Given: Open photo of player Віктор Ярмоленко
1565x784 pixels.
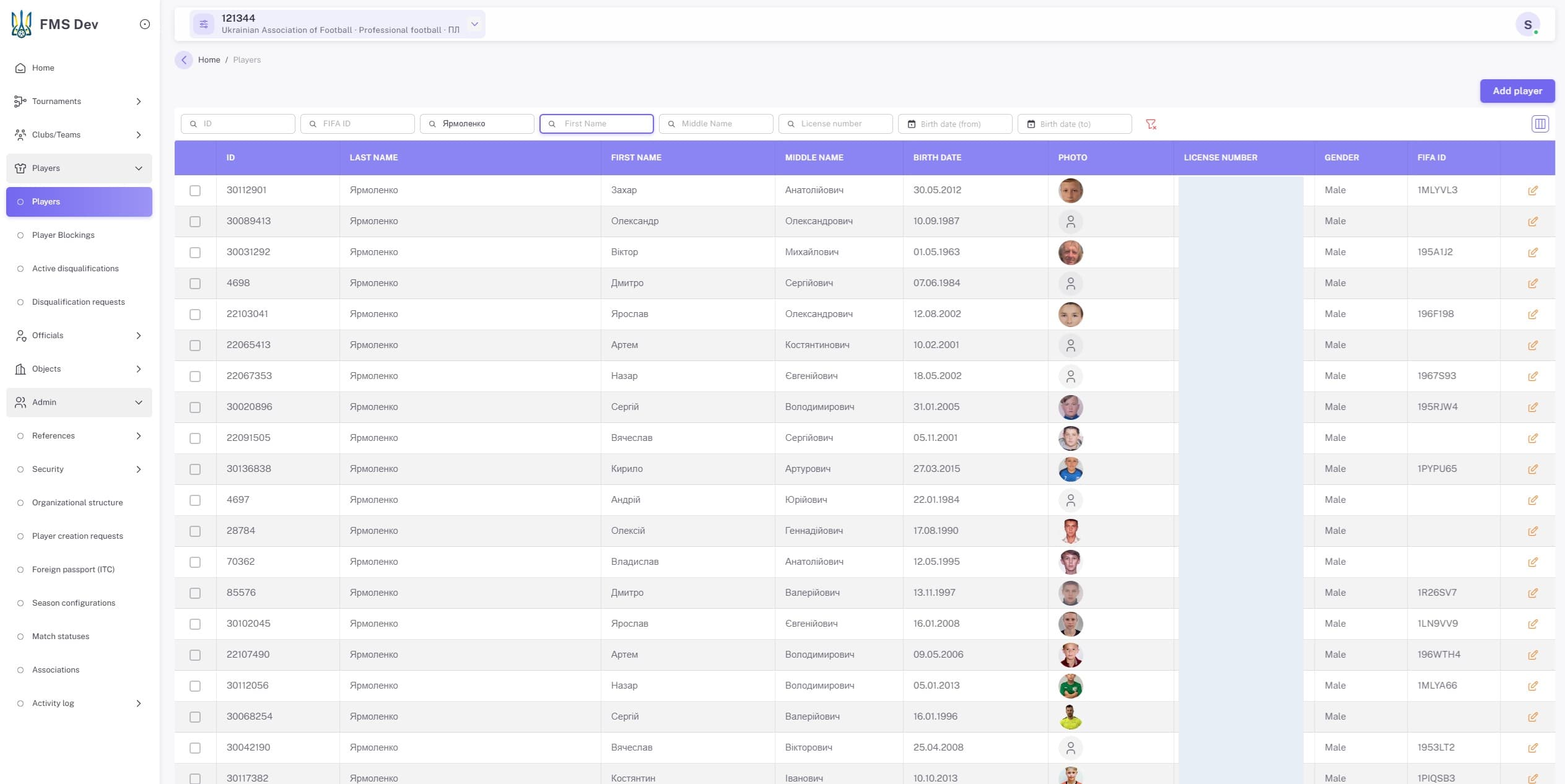Looking at the screenshot, I should click(1070, 253).
